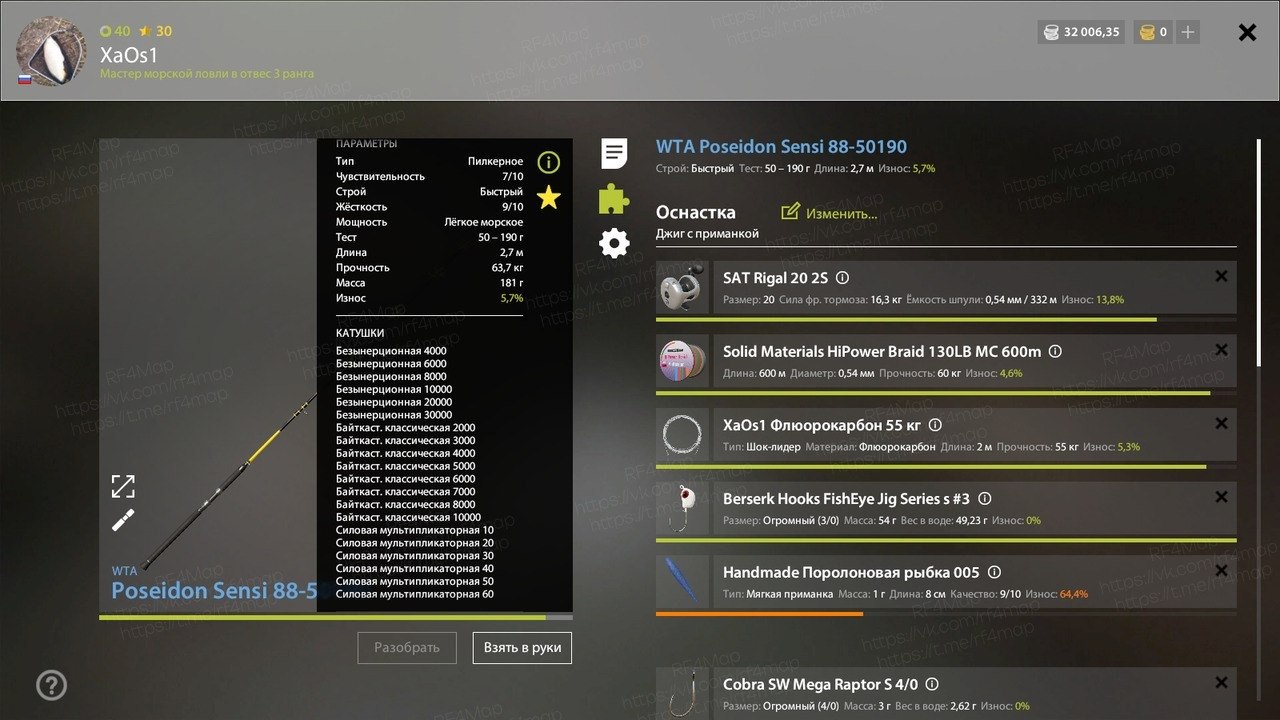Select Байткаст. классическая 2000 entry
This screenshot has width=1280, height=720.
tap(405, 428)
